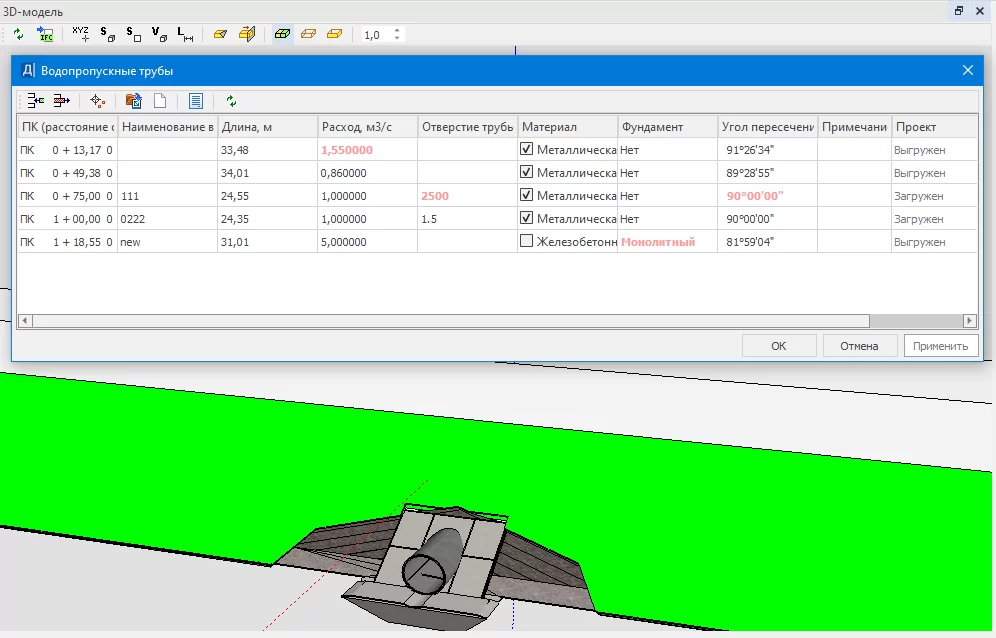Click the horizontal scrollbar thumb in the table
The width and height of the screenshot is (996, 638).
coord(450,321)
